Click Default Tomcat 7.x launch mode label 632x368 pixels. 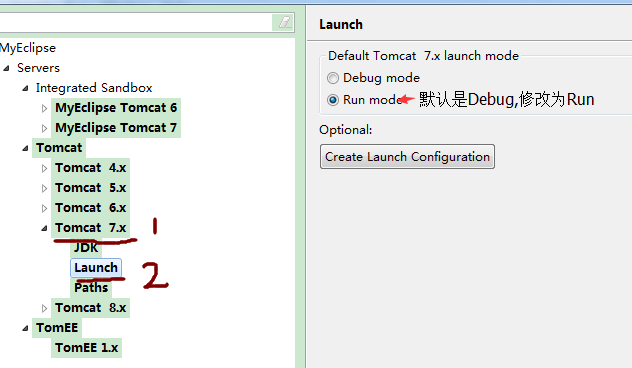pyautogui.click(x=423, y=56)
